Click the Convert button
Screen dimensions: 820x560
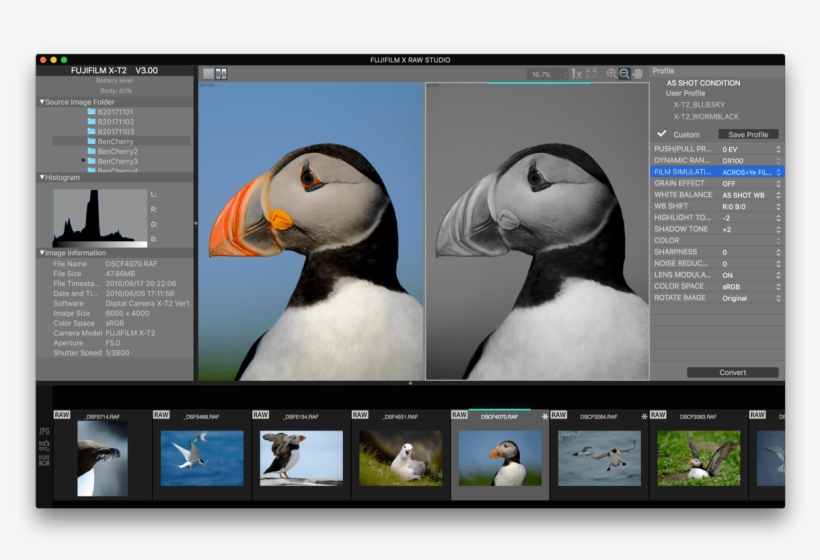tap(733, 372)
